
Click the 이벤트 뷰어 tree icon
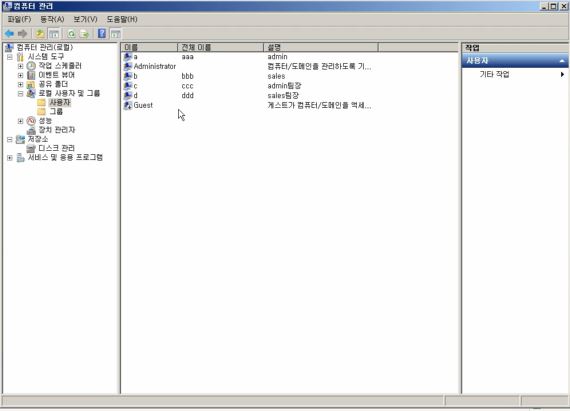point(32,75)
